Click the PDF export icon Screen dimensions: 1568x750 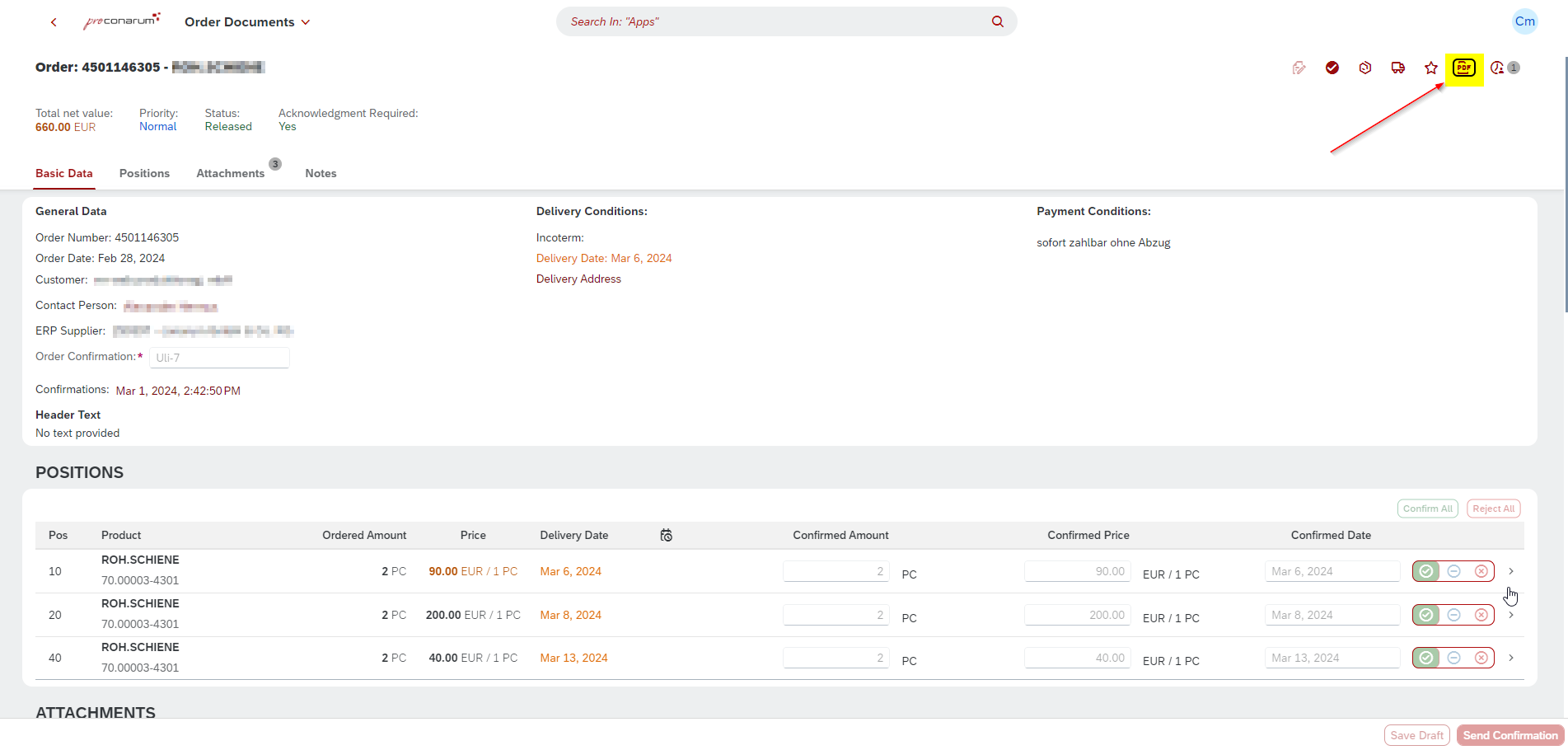[1463, 68]
